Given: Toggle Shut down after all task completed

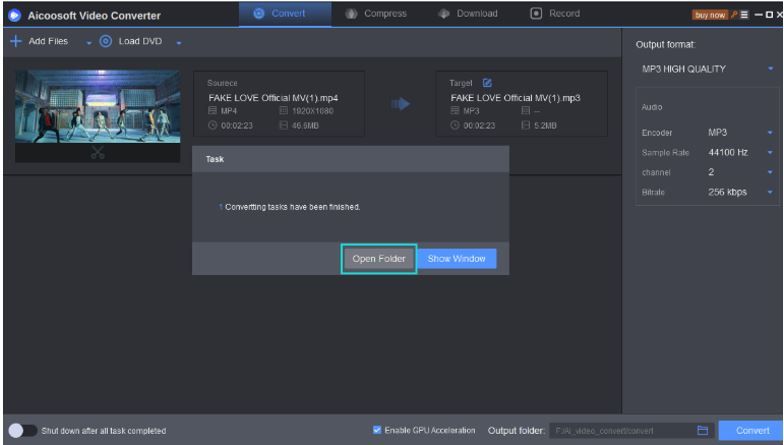Looking at the screenshot, I should point(22,430).
